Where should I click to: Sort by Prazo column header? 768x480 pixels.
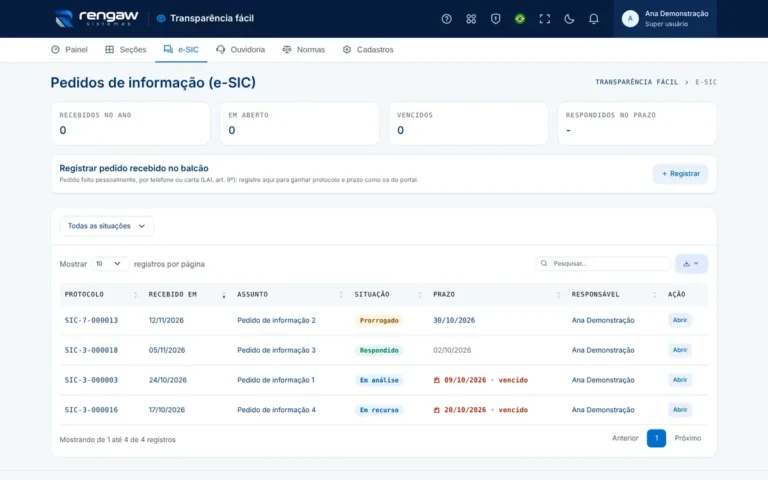click(x=496, y=294)
